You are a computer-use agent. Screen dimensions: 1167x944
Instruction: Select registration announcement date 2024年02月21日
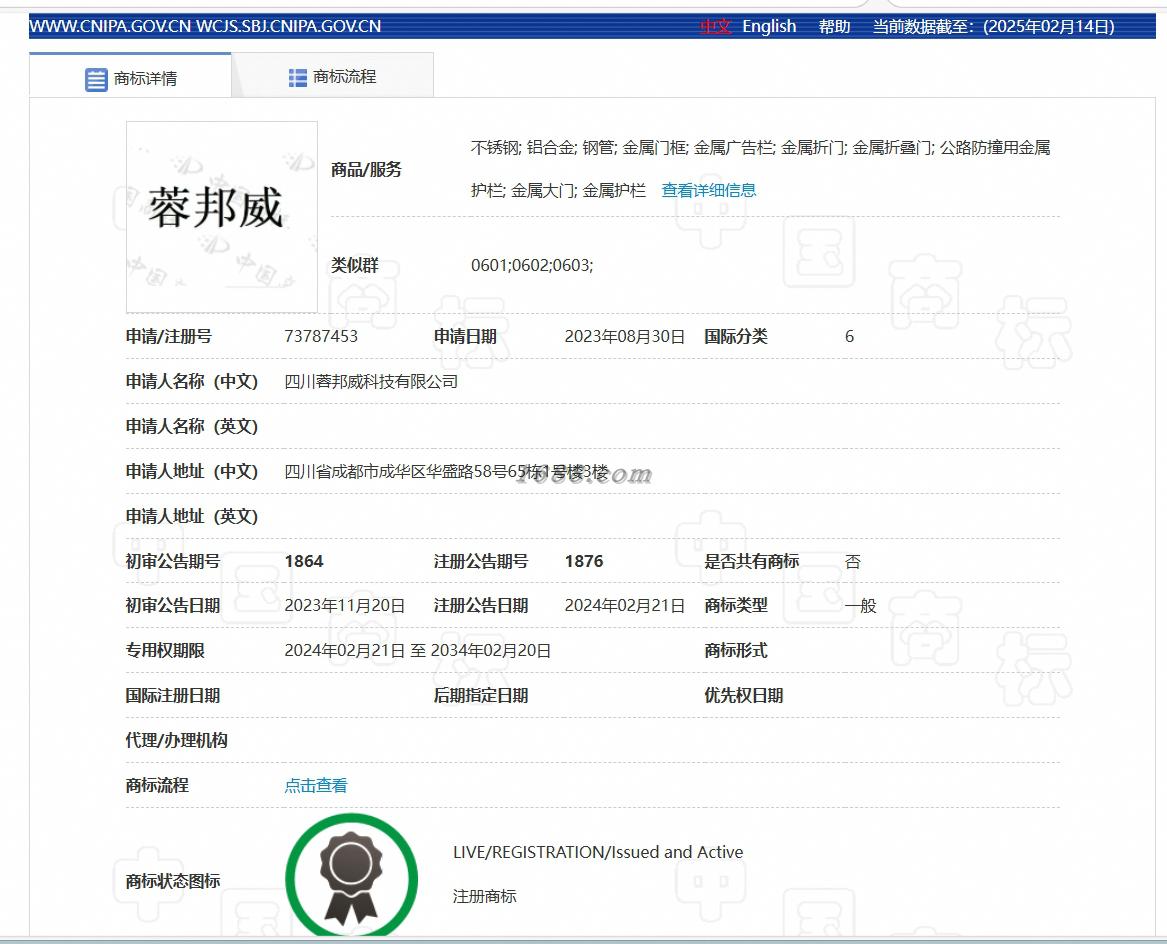(x=624, y=606)
